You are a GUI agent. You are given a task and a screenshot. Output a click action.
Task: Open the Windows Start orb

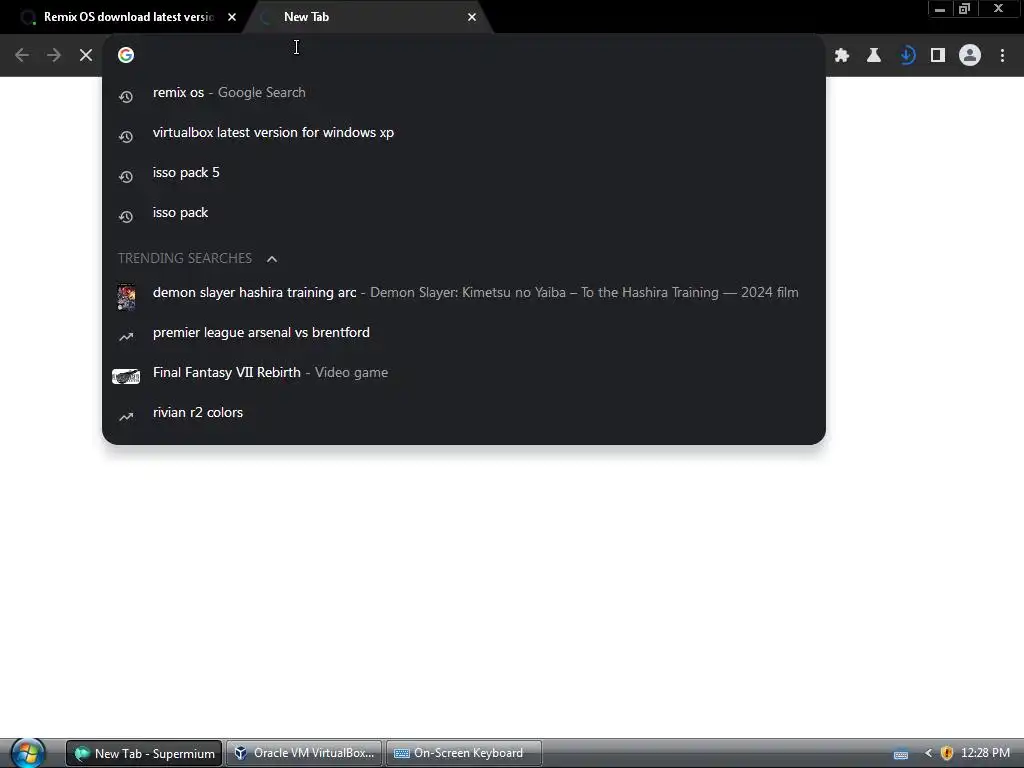28,753
